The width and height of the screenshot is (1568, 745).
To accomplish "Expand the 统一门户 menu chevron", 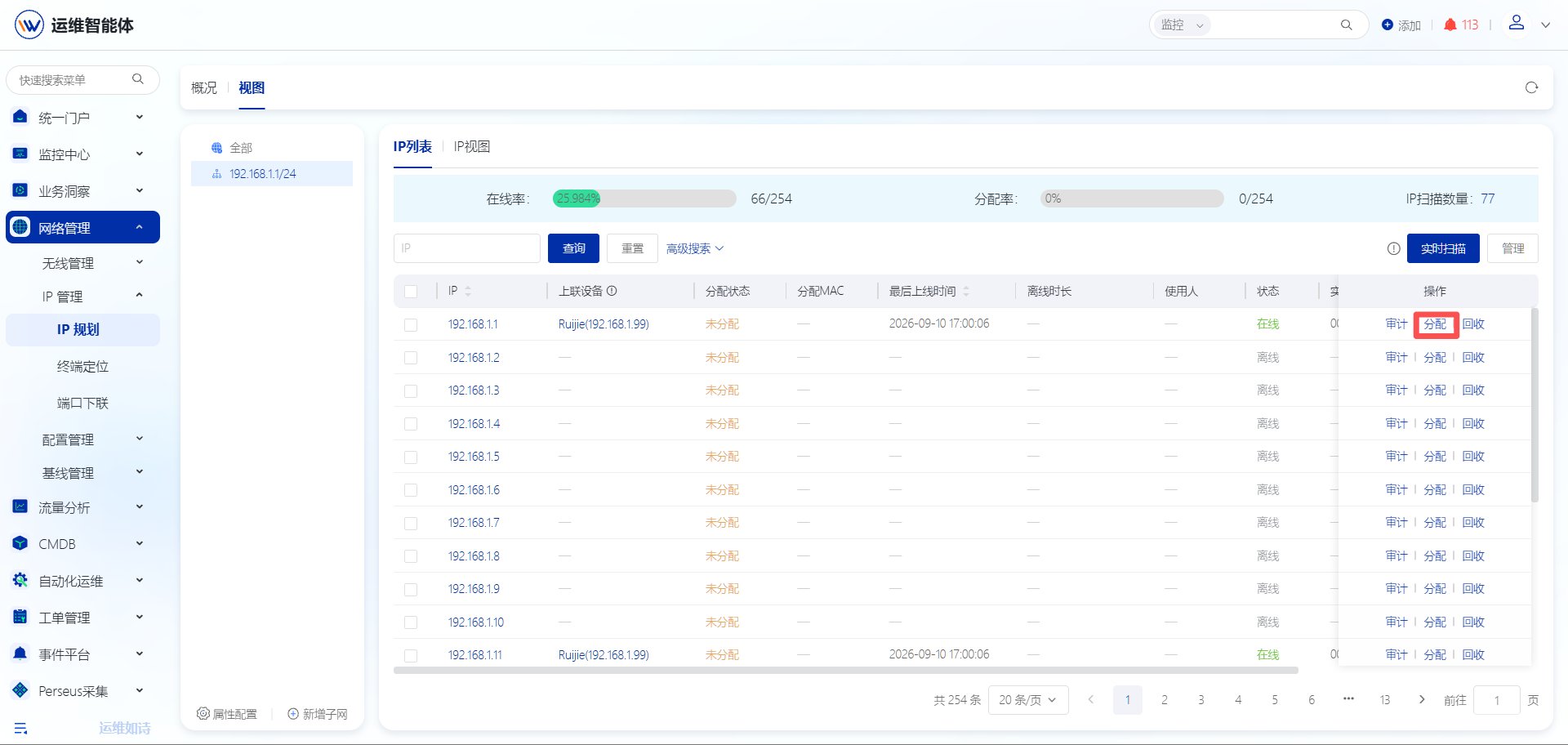I will pos(140,117).
